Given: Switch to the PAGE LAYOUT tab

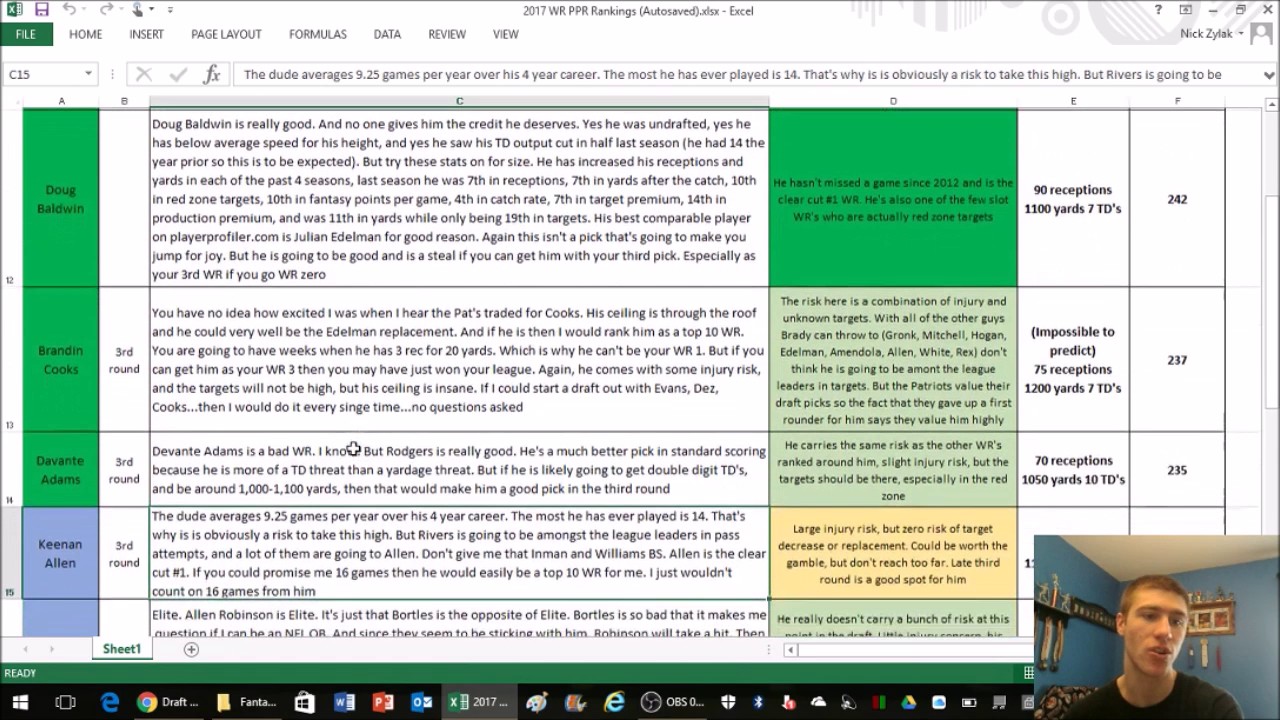Looking at the screenshot, I should click(226, 34).
